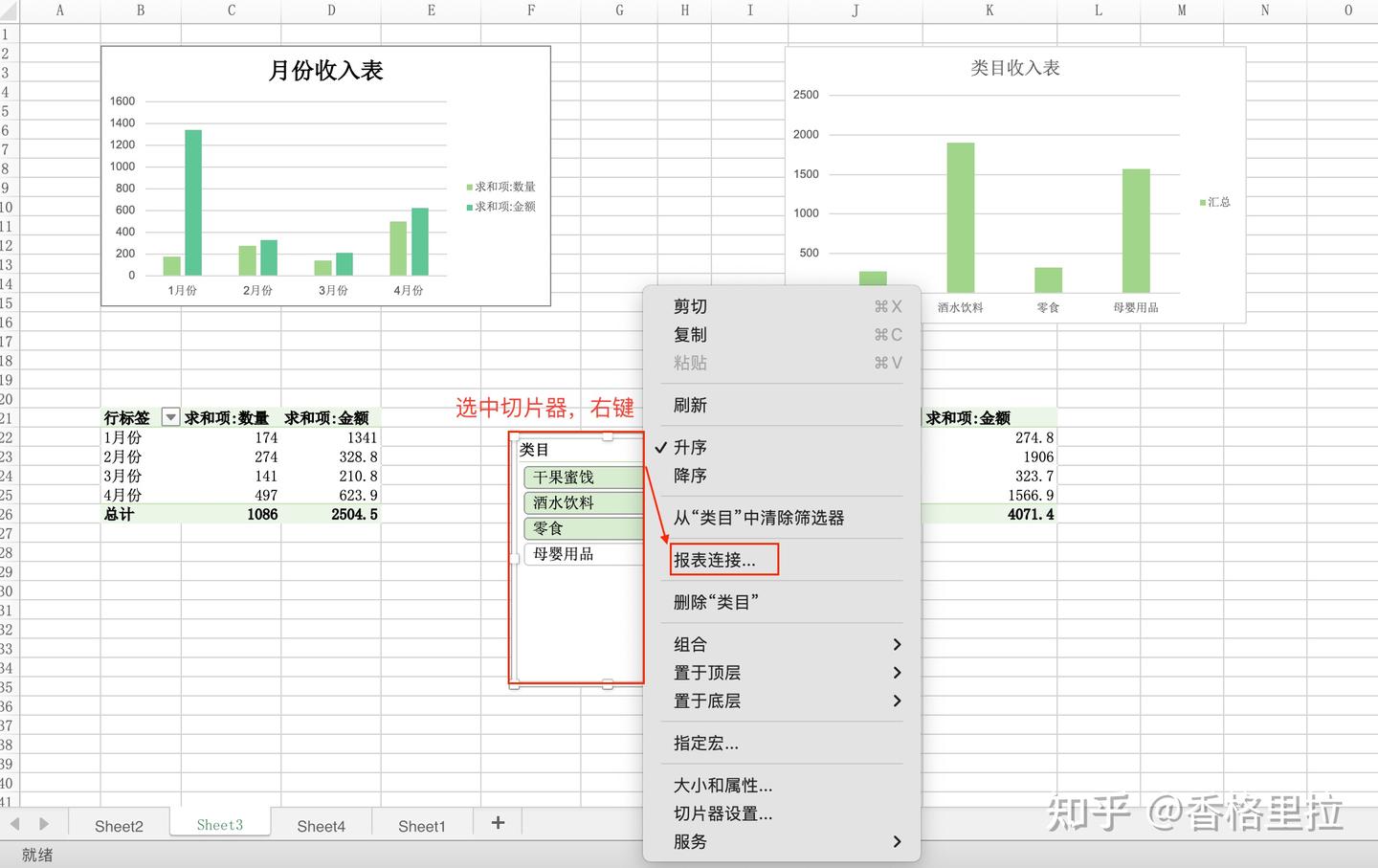
Task: Add a new sheet with plus button
Action: point(498,823)
